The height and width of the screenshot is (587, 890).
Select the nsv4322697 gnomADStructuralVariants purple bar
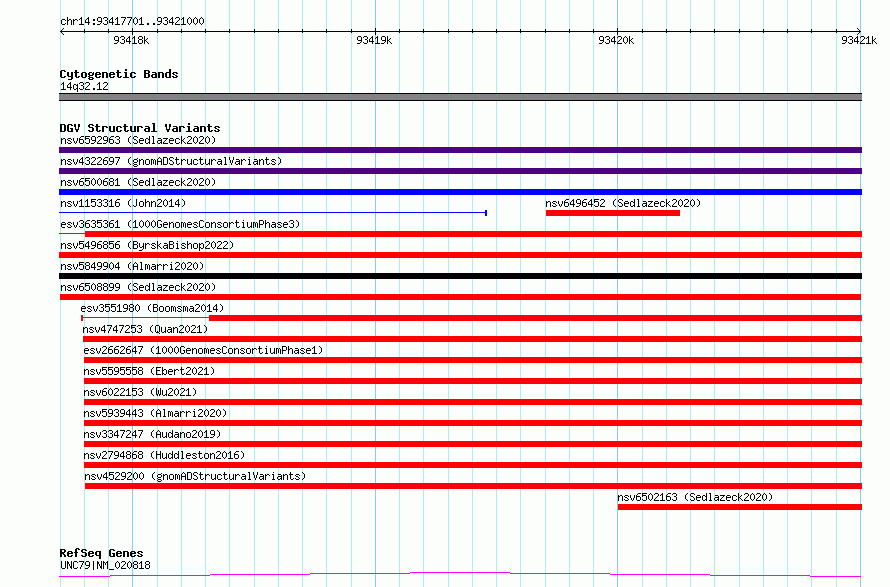tap(460, 171)
